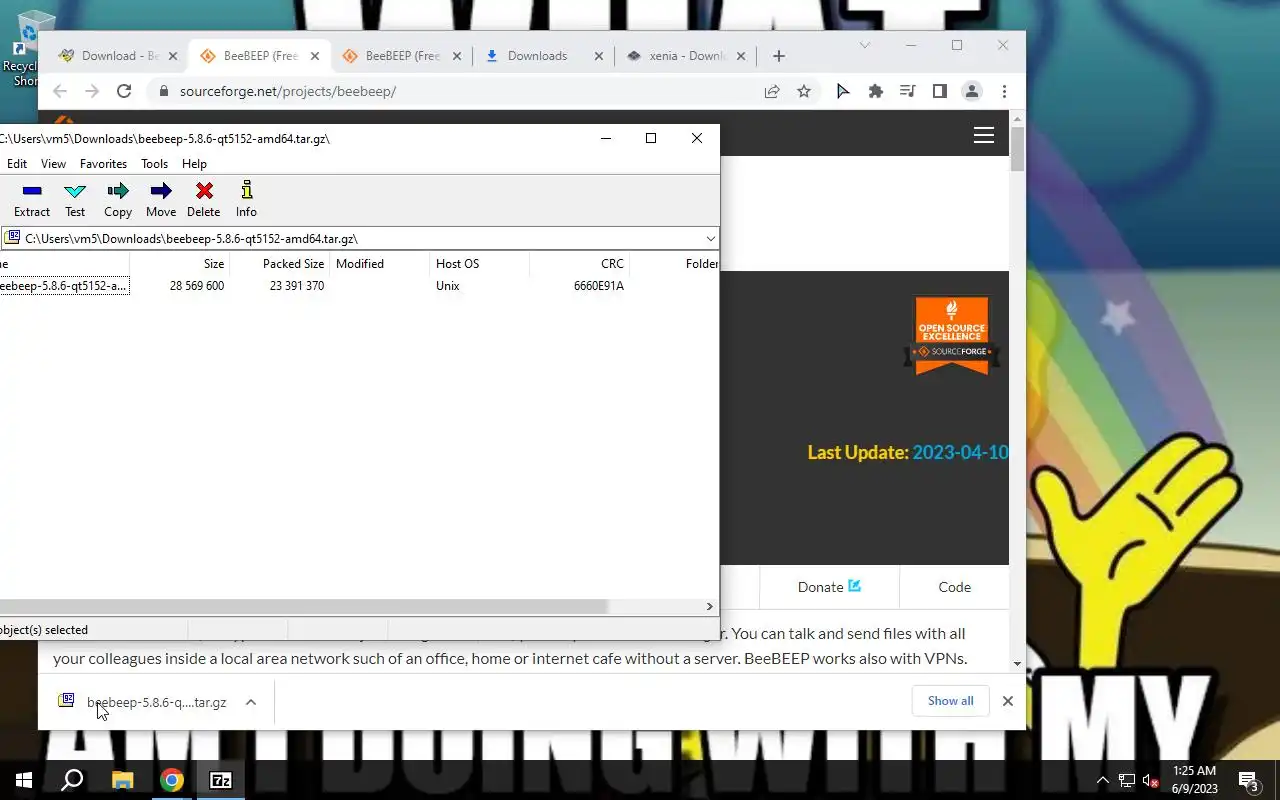1280x800 pixels.
Task: Switch to the xenia - Downloads browser tab
Action: (688, 56)
